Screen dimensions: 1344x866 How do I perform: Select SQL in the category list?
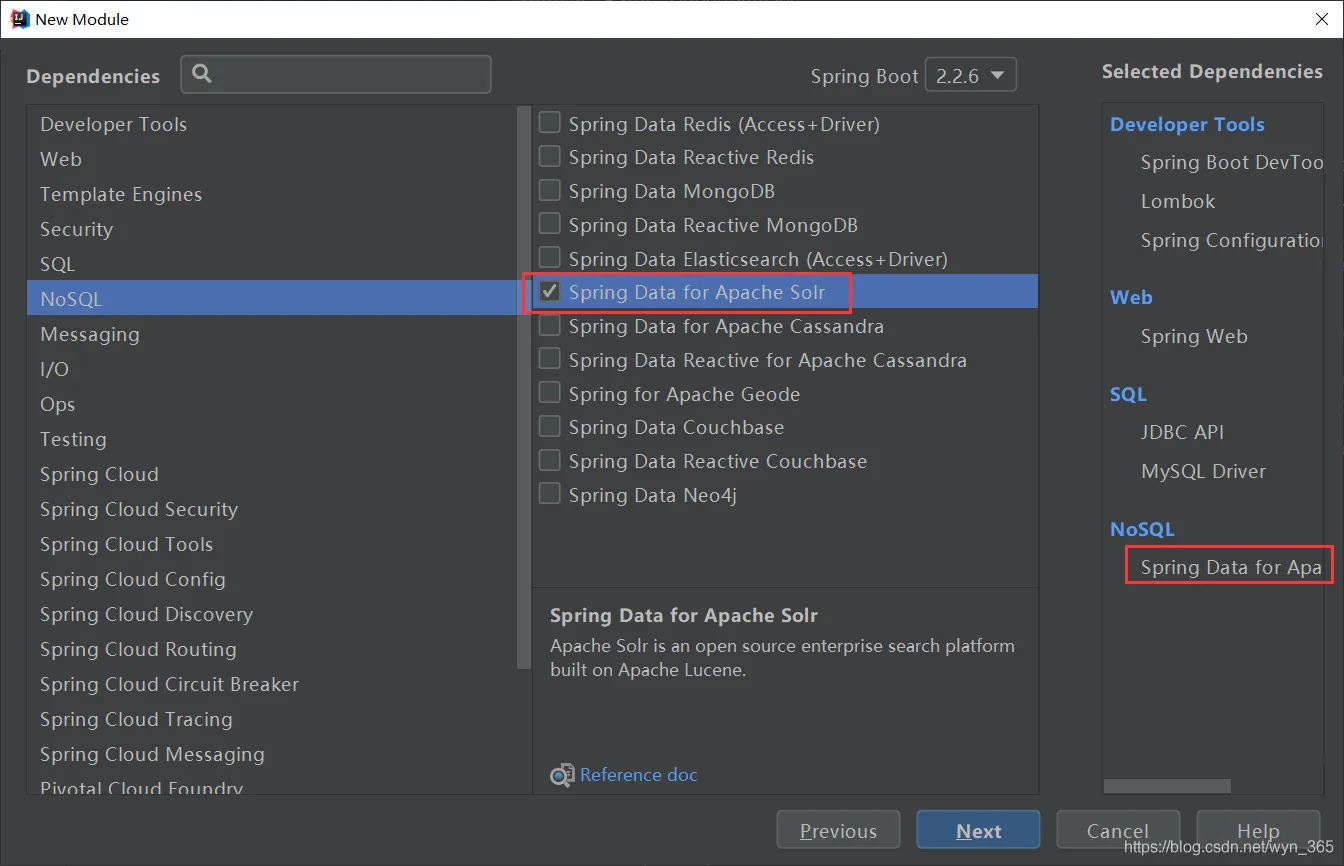coord(272,264)
